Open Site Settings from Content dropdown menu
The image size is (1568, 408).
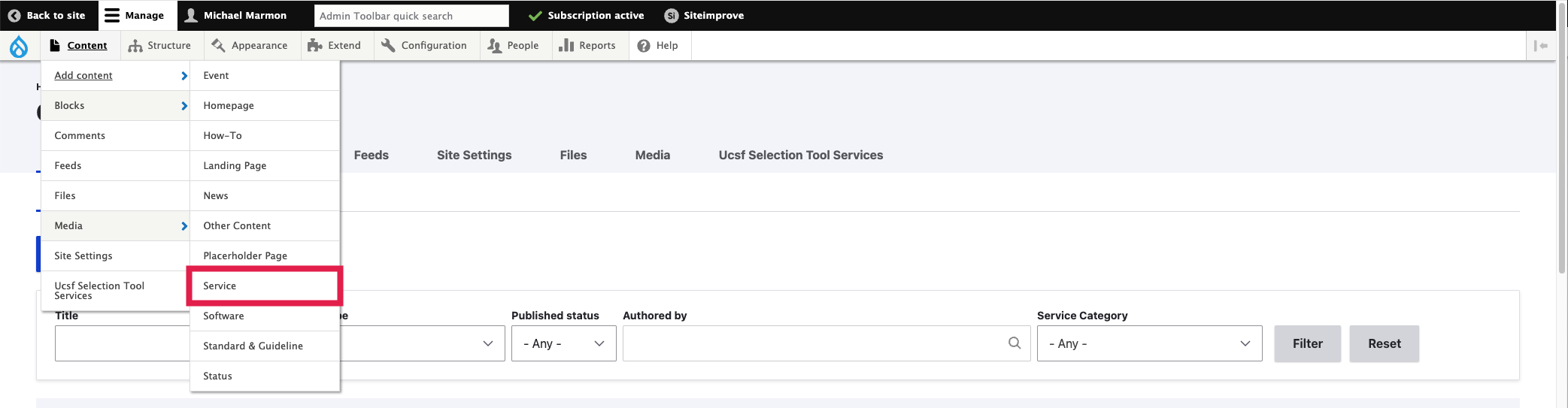(x=115, y=255)
